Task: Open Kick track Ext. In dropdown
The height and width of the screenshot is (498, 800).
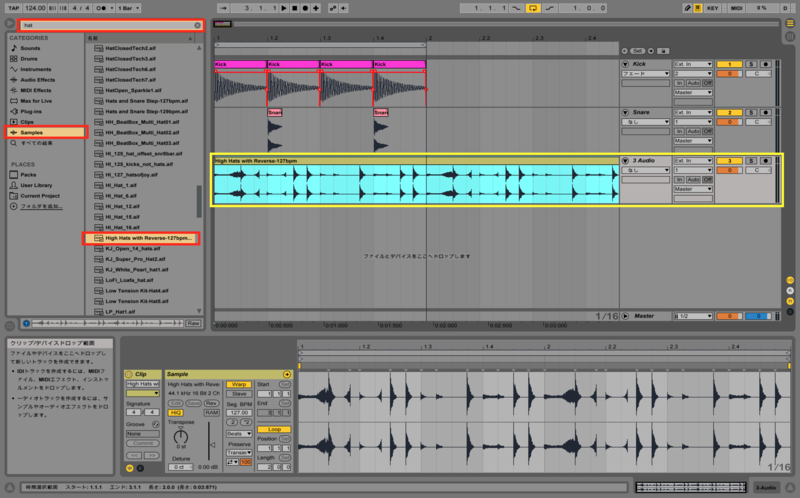Action: [692, 64]
